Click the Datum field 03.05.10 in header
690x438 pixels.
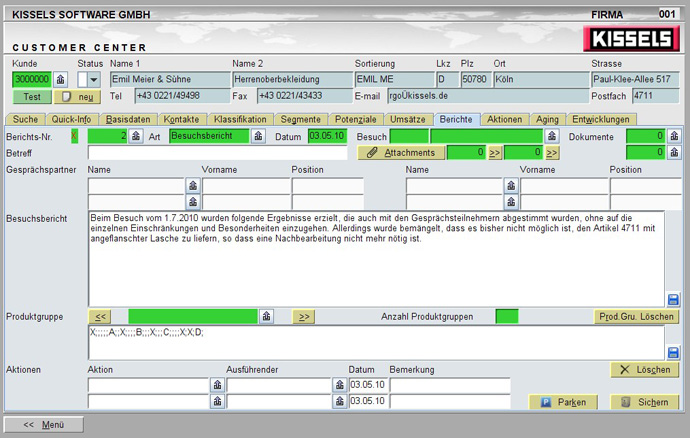pyautogui.click(x=327, y=136)
